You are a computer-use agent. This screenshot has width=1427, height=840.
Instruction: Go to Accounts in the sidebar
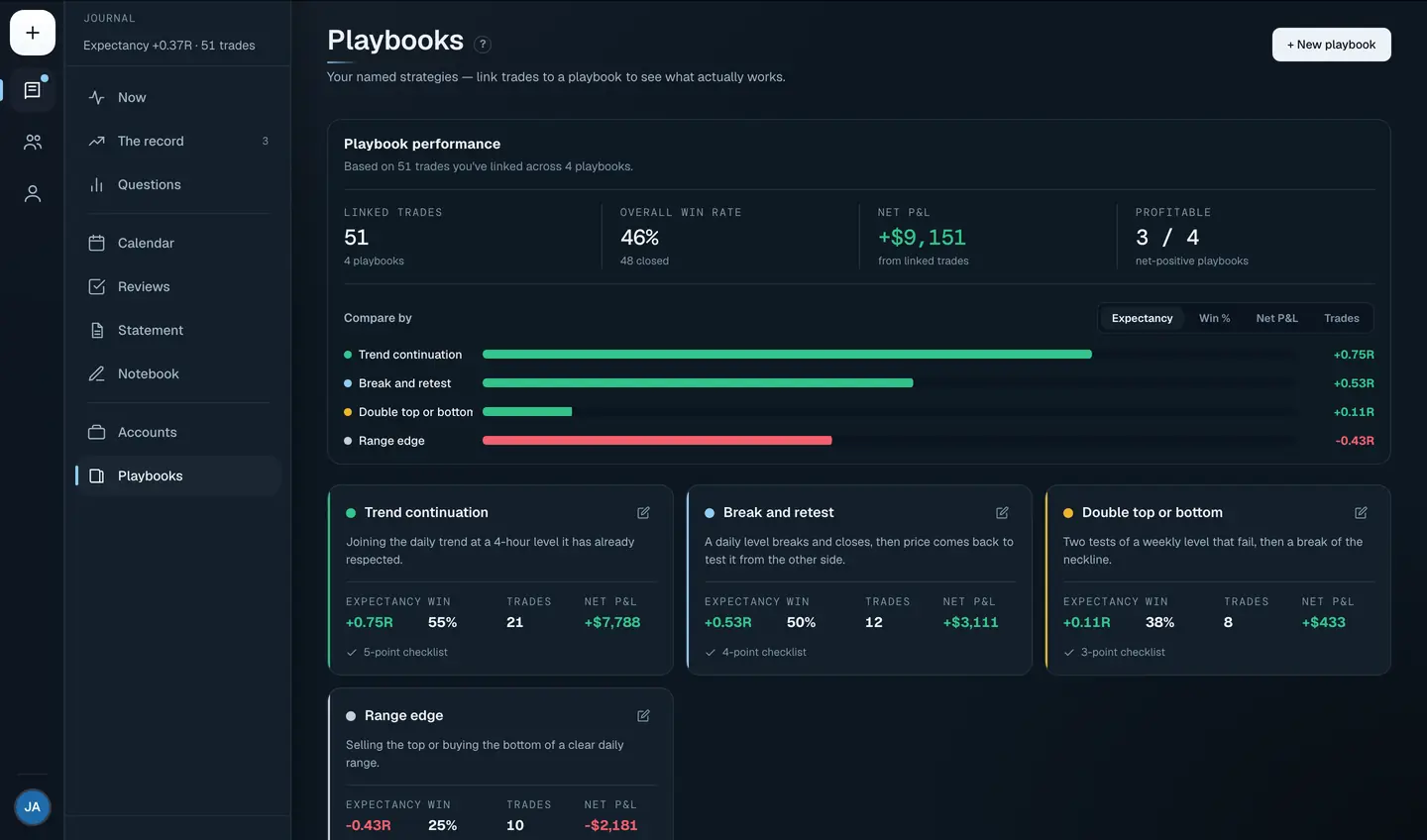point(178,432)
